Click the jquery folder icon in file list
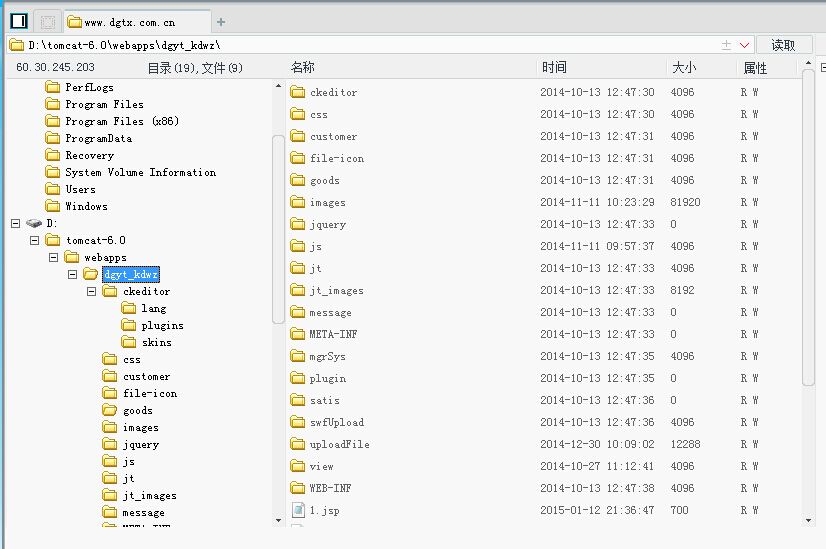This screenshot has width=826, height=549. tap(298, 224)
